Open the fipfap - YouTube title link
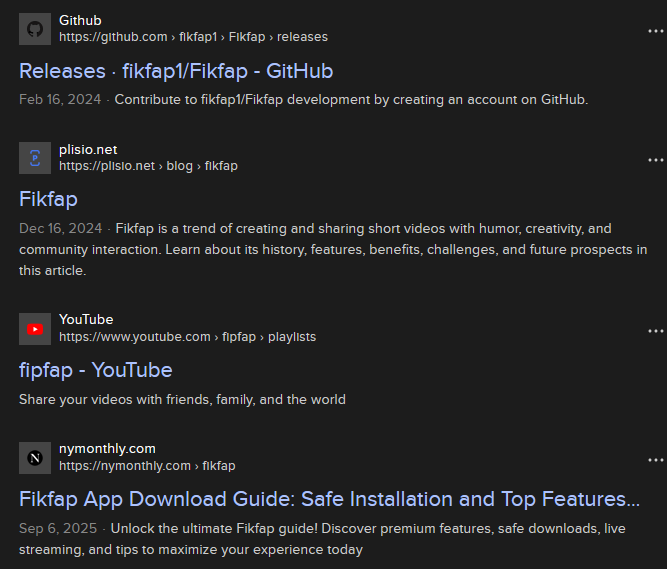Image resolution: width=667 pixels, height=569 pixels. 96,370
